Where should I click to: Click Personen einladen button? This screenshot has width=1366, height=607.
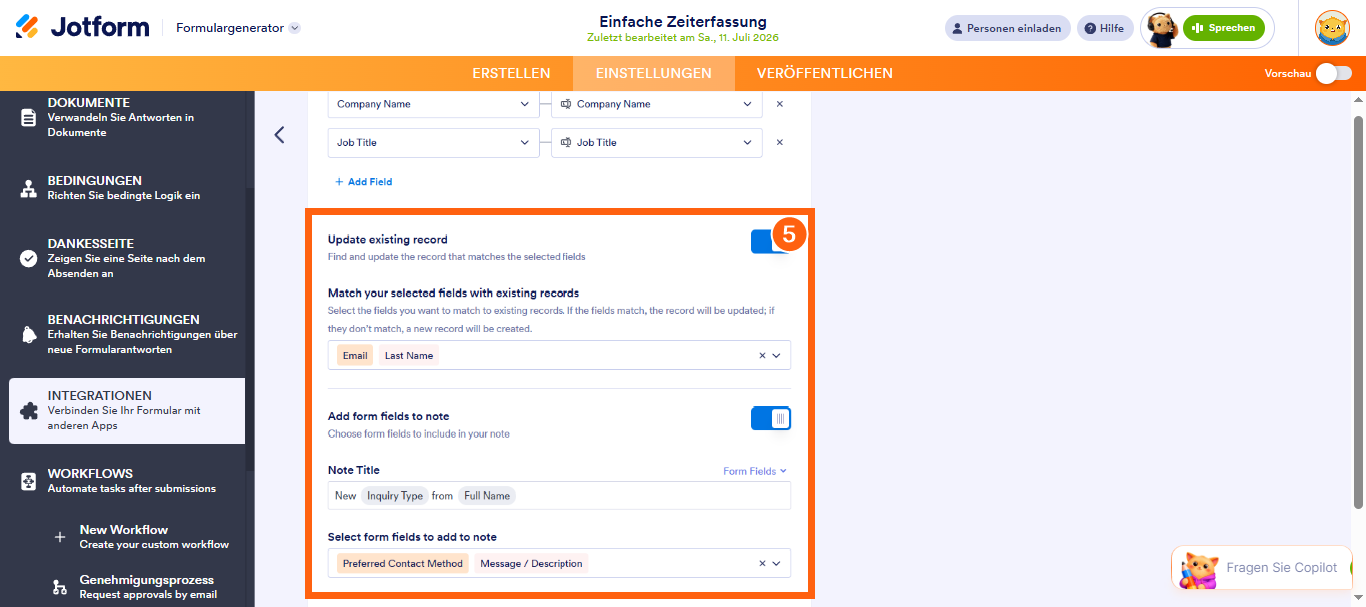(x=1007, y=28)
